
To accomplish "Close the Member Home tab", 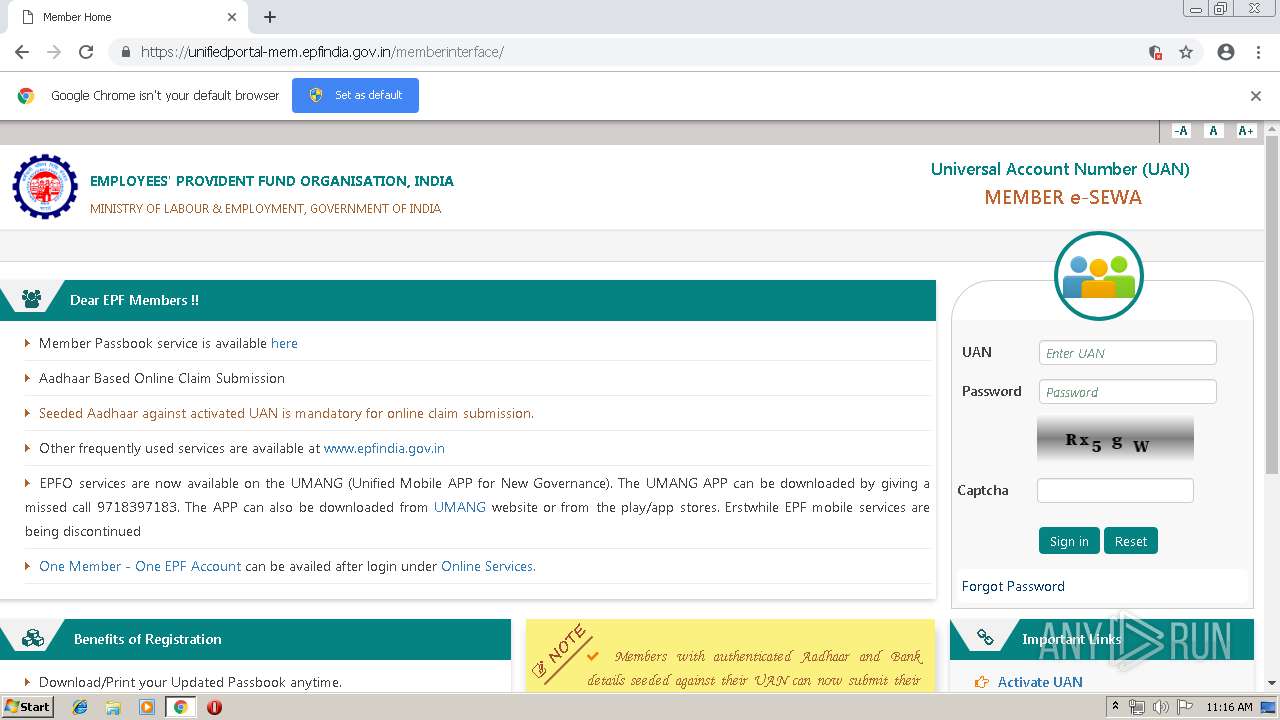I will coord(232,17).
